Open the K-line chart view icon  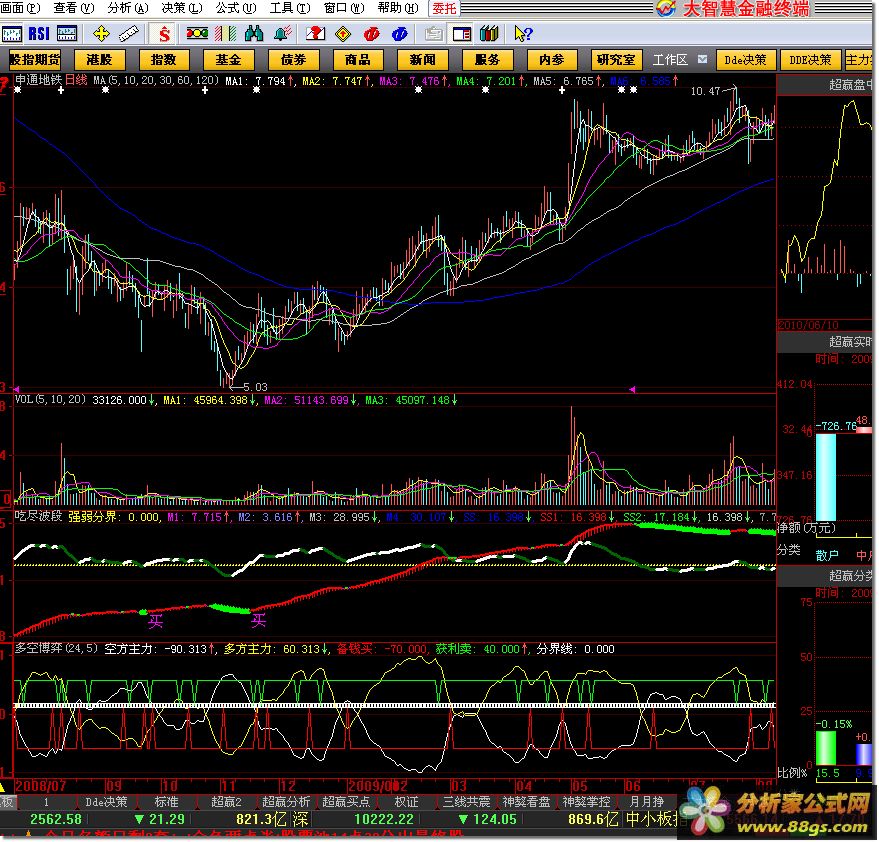click(12, 34)
